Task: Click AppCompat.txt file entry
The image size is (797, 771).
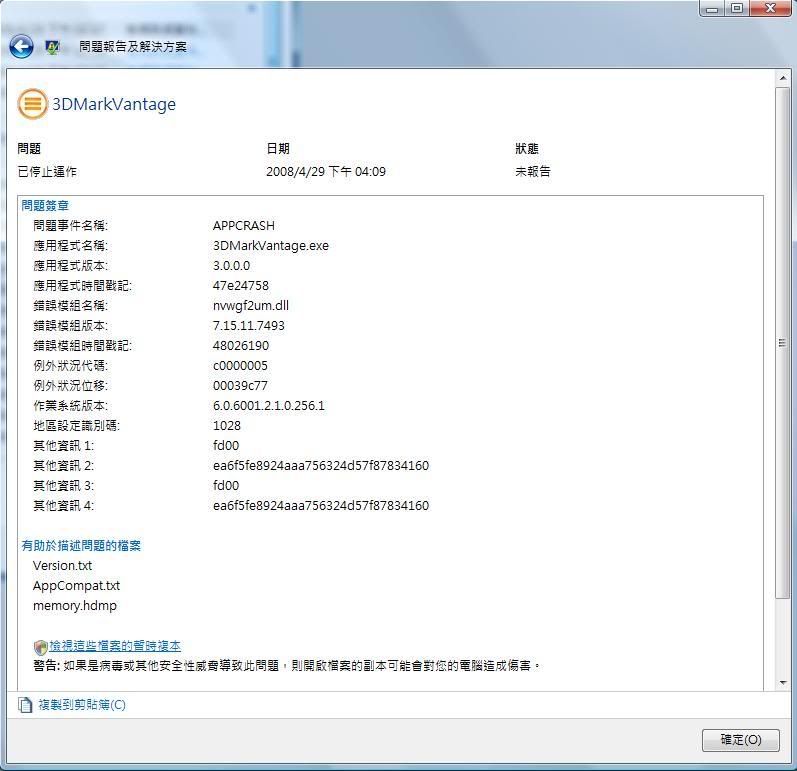Action: click(x=76, y=585)
